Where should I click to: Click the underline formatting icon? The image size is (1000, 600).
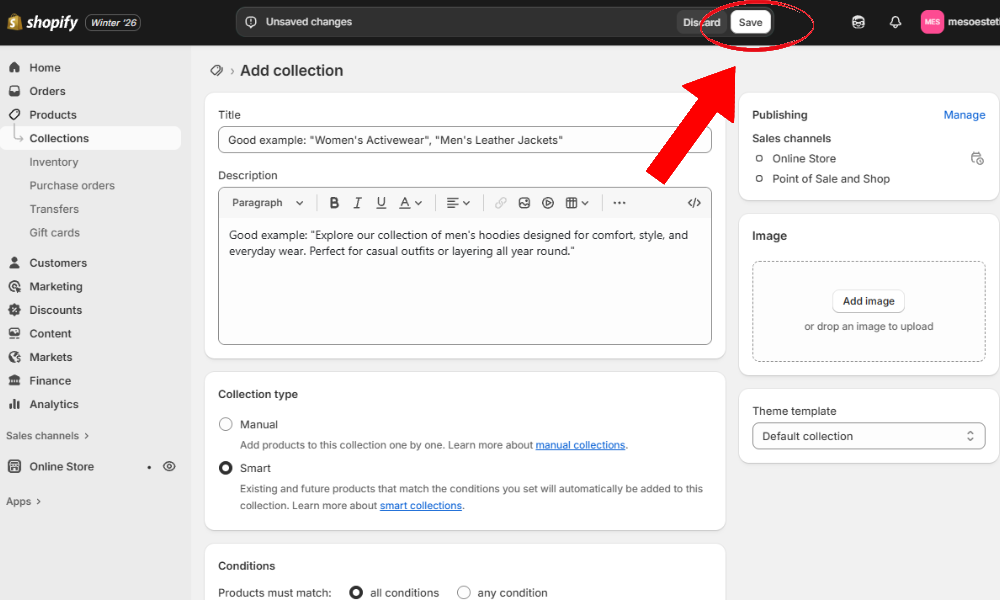point(381,203)
